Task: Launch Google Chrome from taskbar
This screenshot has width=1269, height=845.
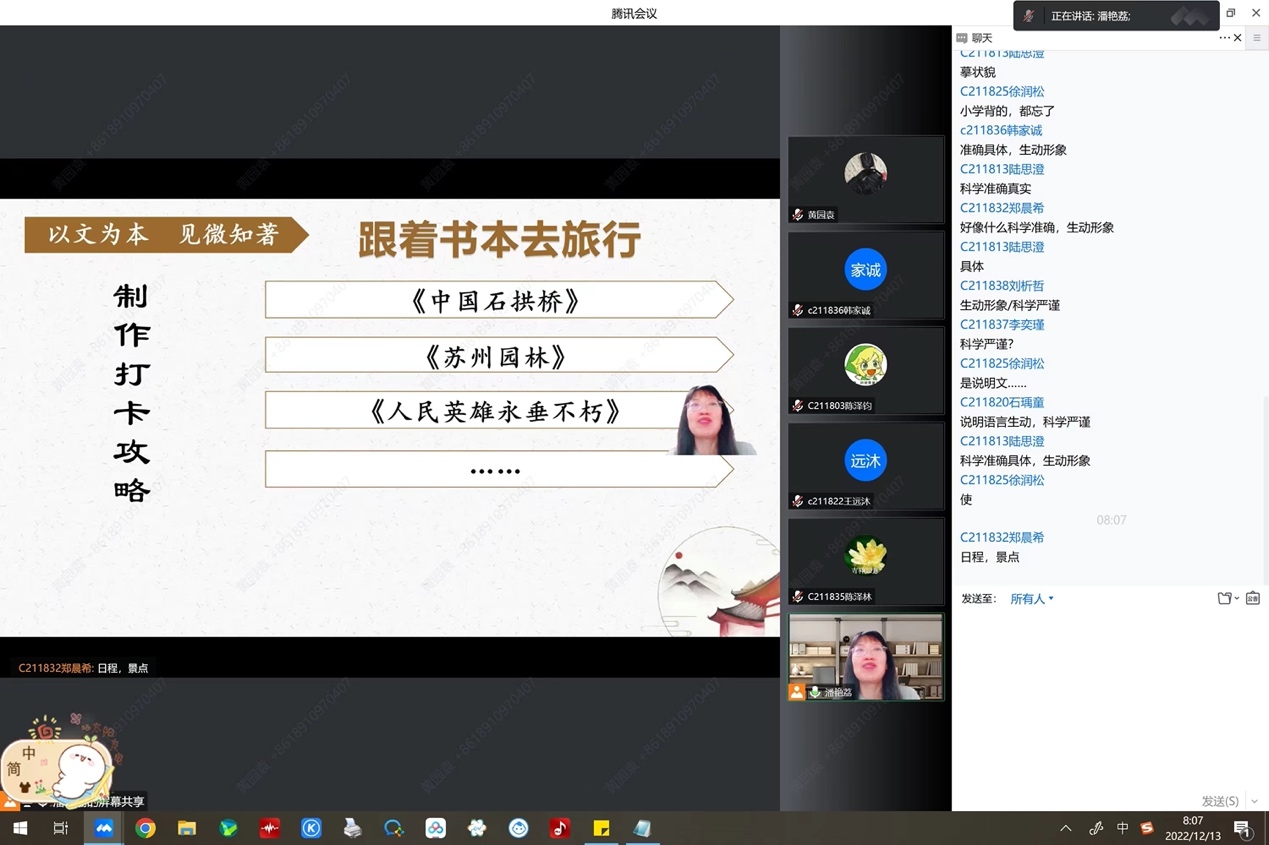Action: (x=146, y=828)
